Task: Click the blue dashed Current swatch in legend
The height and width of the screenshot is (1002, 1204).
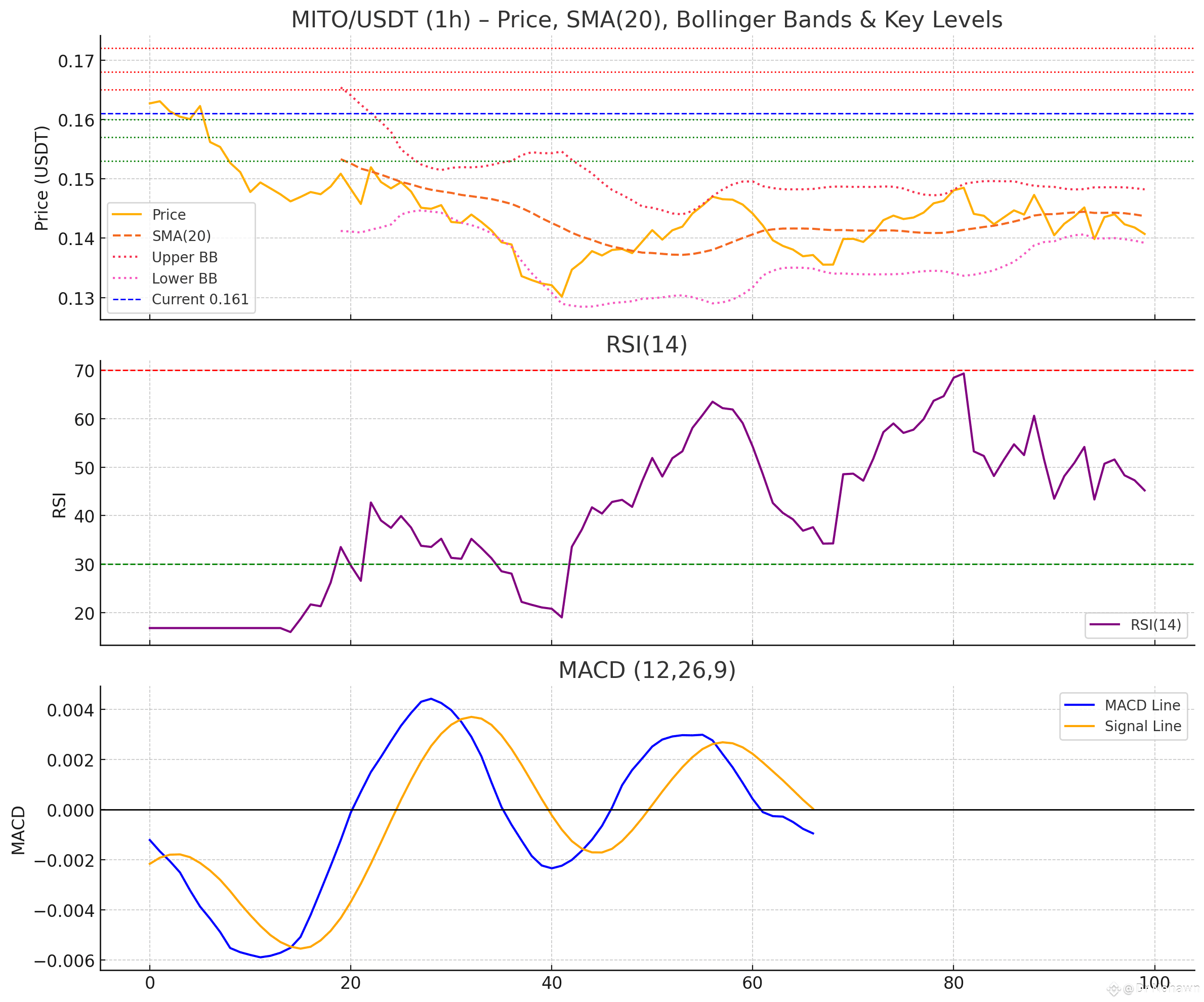Action: 127,299
